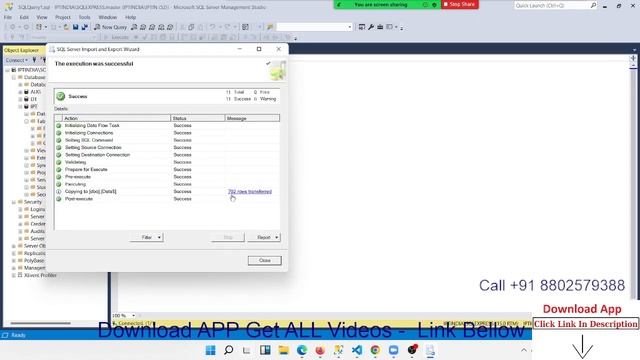Click the toolbox icon in SSMS toolbar
This screenshot has height=360, width=640.
click(380, 27)
